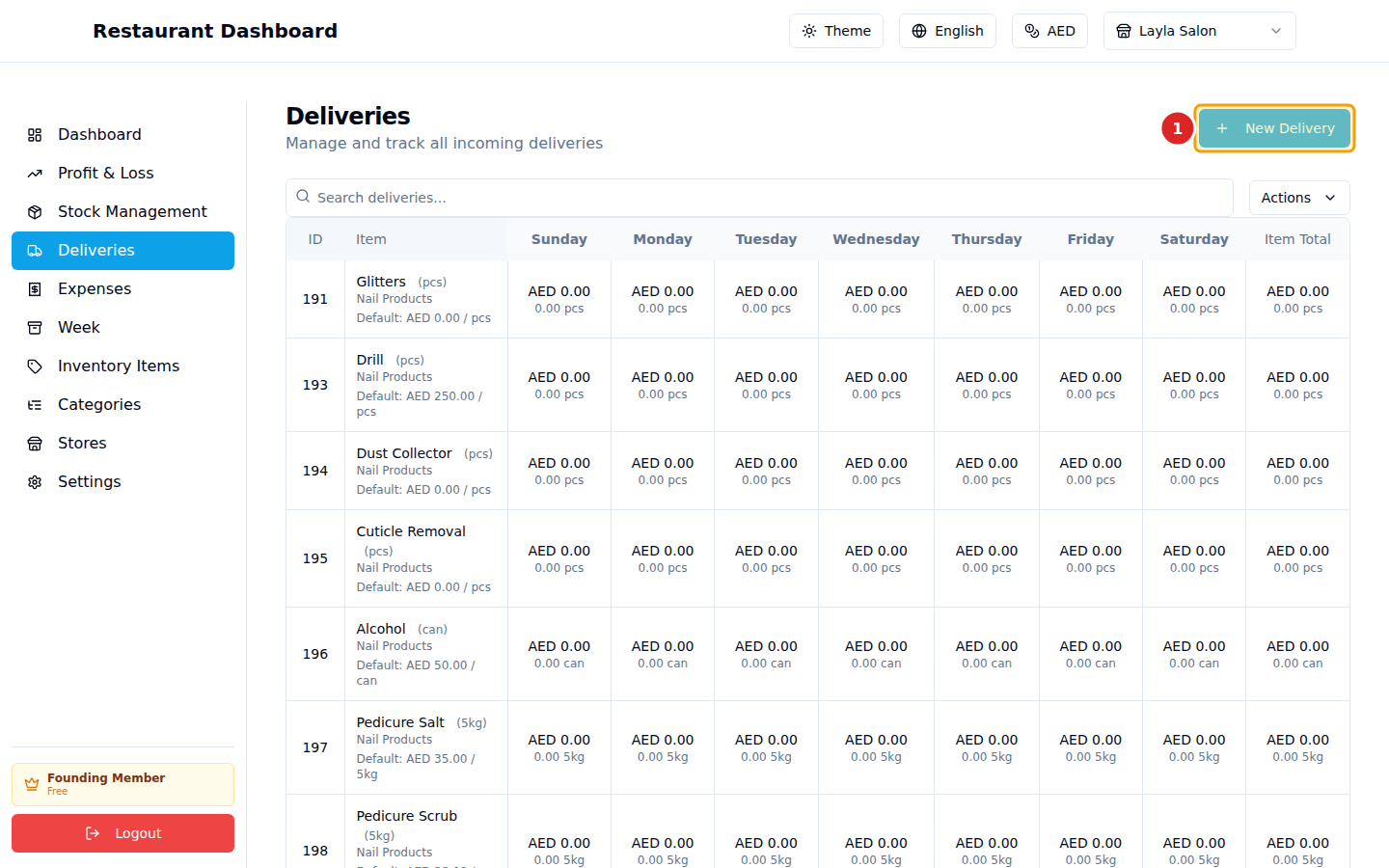Open the Layla Salon store dropdown
1389x868 pixels.
point(1198,31)
